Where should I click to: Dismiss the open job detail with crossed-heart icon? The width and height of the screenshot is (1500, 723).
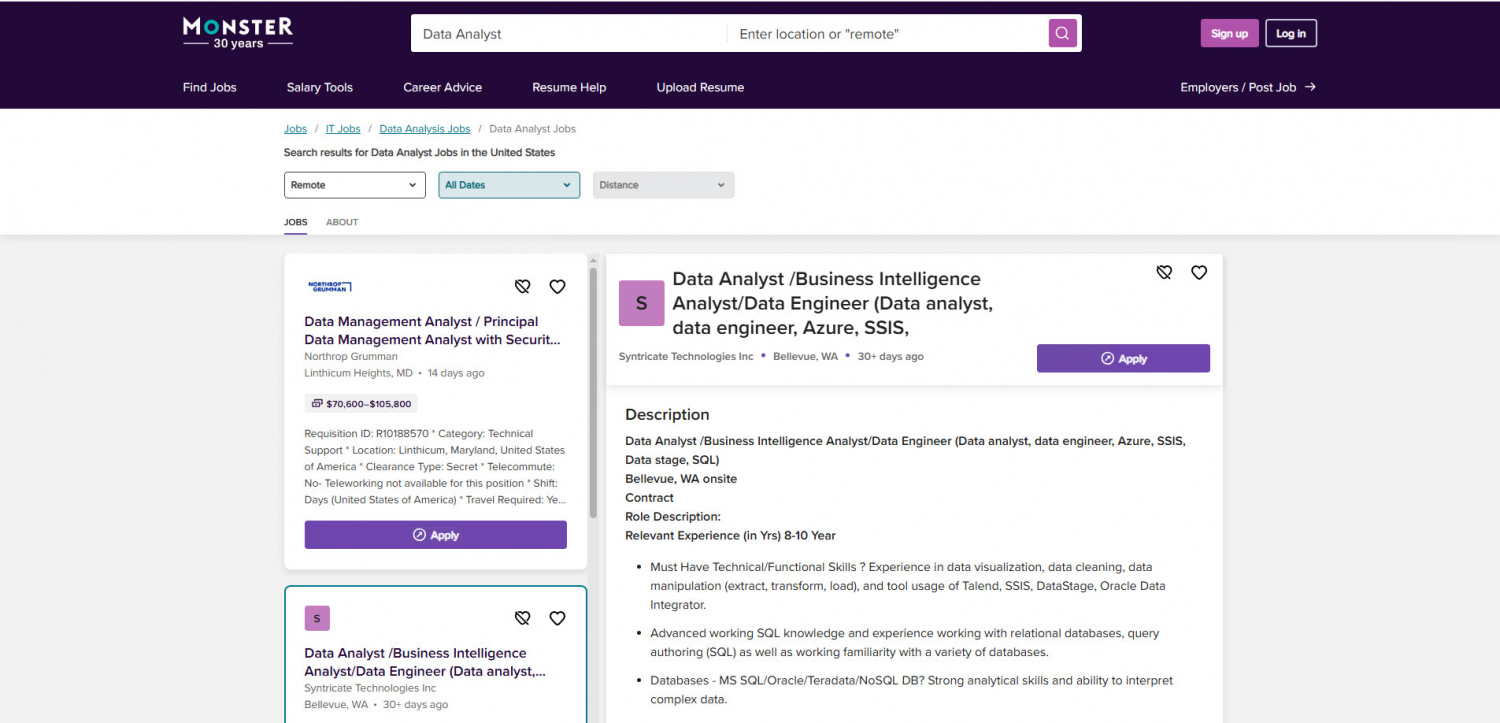[1164, 272]
